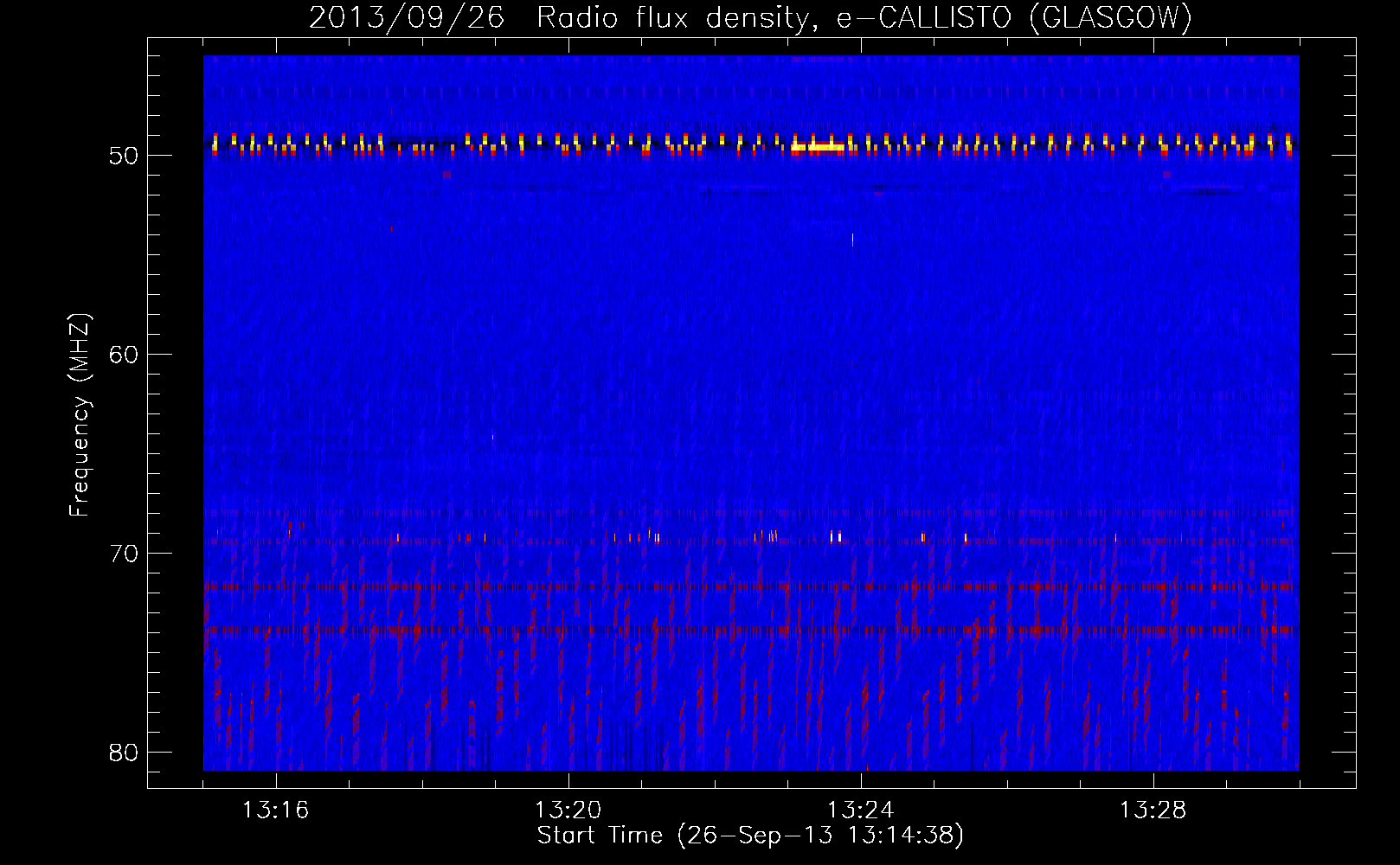Click the 13:24 time tick label
The height and width of the screenshot is (865, 1400).
coord(861,811)
